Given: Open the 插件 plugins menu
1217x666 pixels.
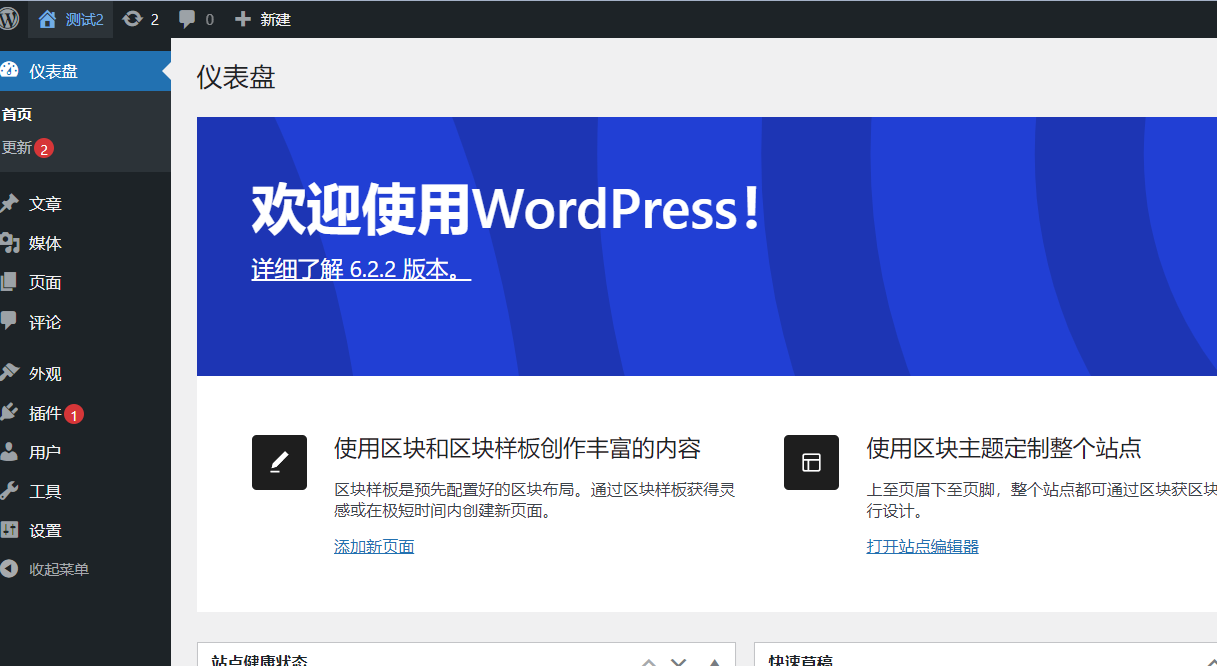Looking at the screenshot, I should click(x=45, y=413).
